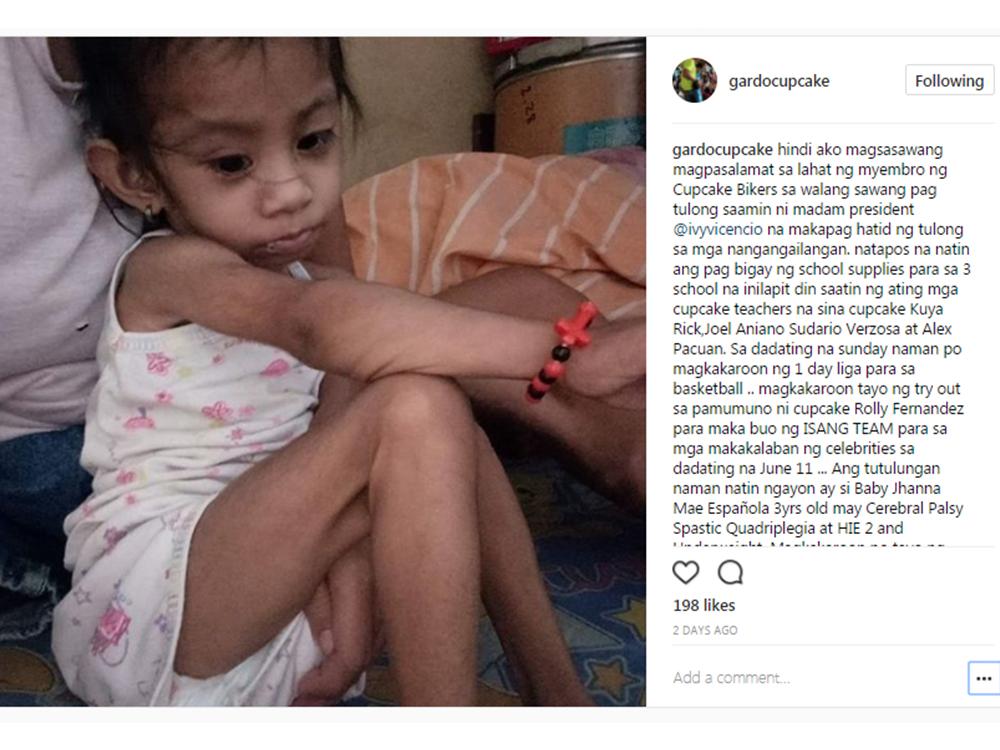This screenshot has width=1000, height=750.
Task: Open the three-dots more options menu
Action: pos(983,678)
